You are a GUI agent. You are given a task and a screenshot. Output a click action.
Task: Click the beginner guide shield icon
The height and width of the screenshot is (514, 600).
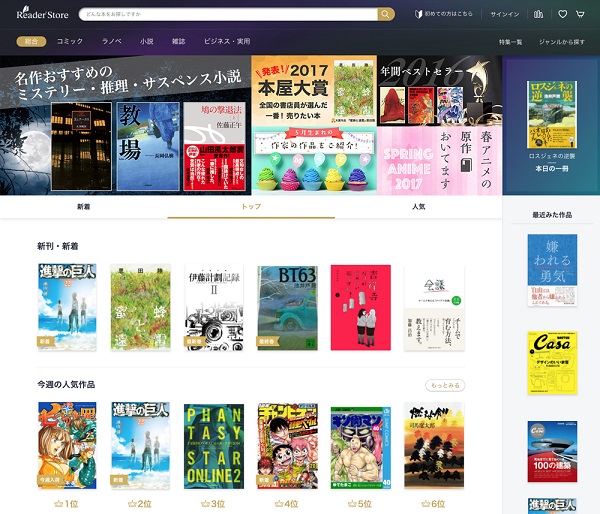click(x=418, y=14)
